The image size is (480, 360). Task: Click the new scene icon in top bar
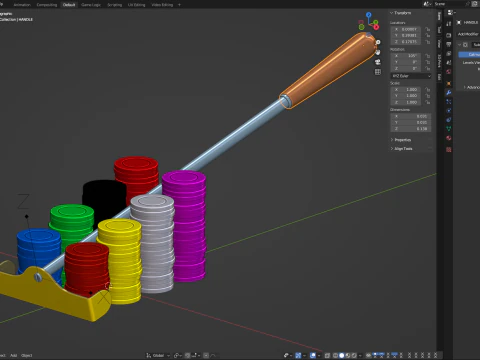pos(474,4)
